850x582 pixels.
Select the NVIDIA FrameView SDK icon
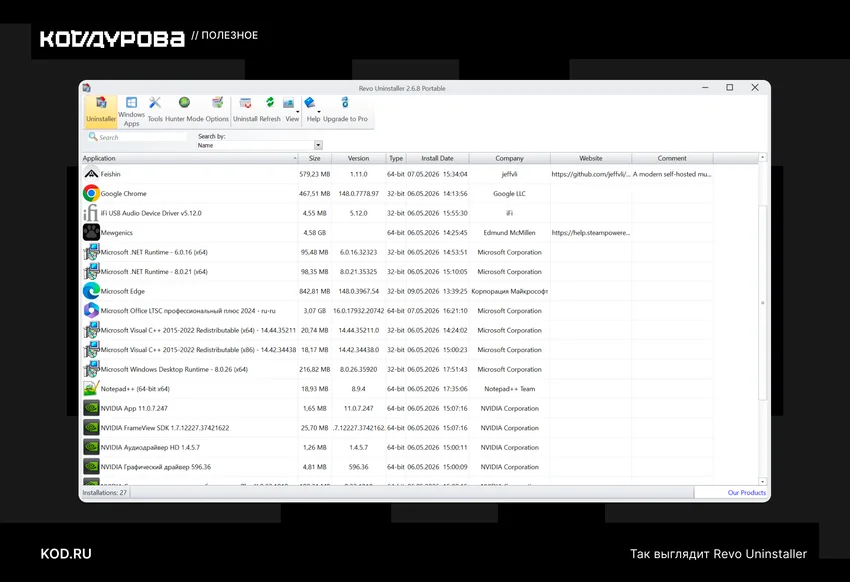pyautogui.click(x=91, y=428)
